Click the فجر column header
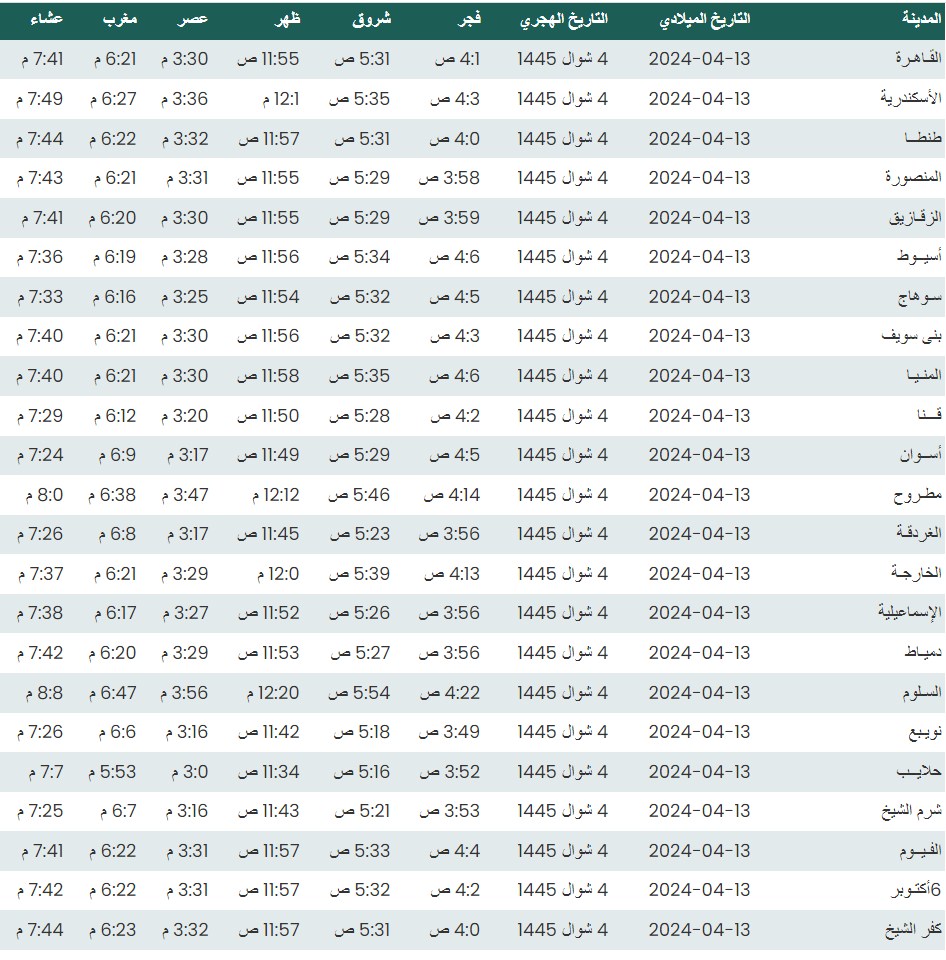 (468, 20)
